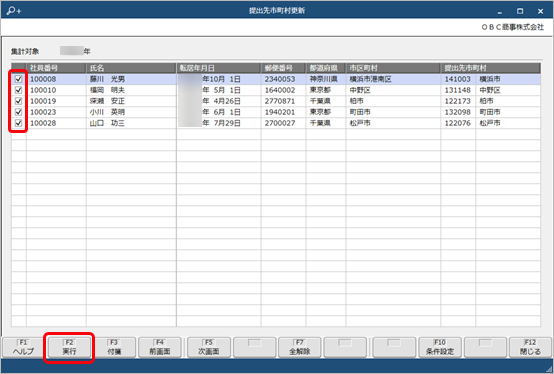Screen dimensions: 554x374
Task: Click the name 山口 功三
Action: pyautogui.click(x=107, y=123)
